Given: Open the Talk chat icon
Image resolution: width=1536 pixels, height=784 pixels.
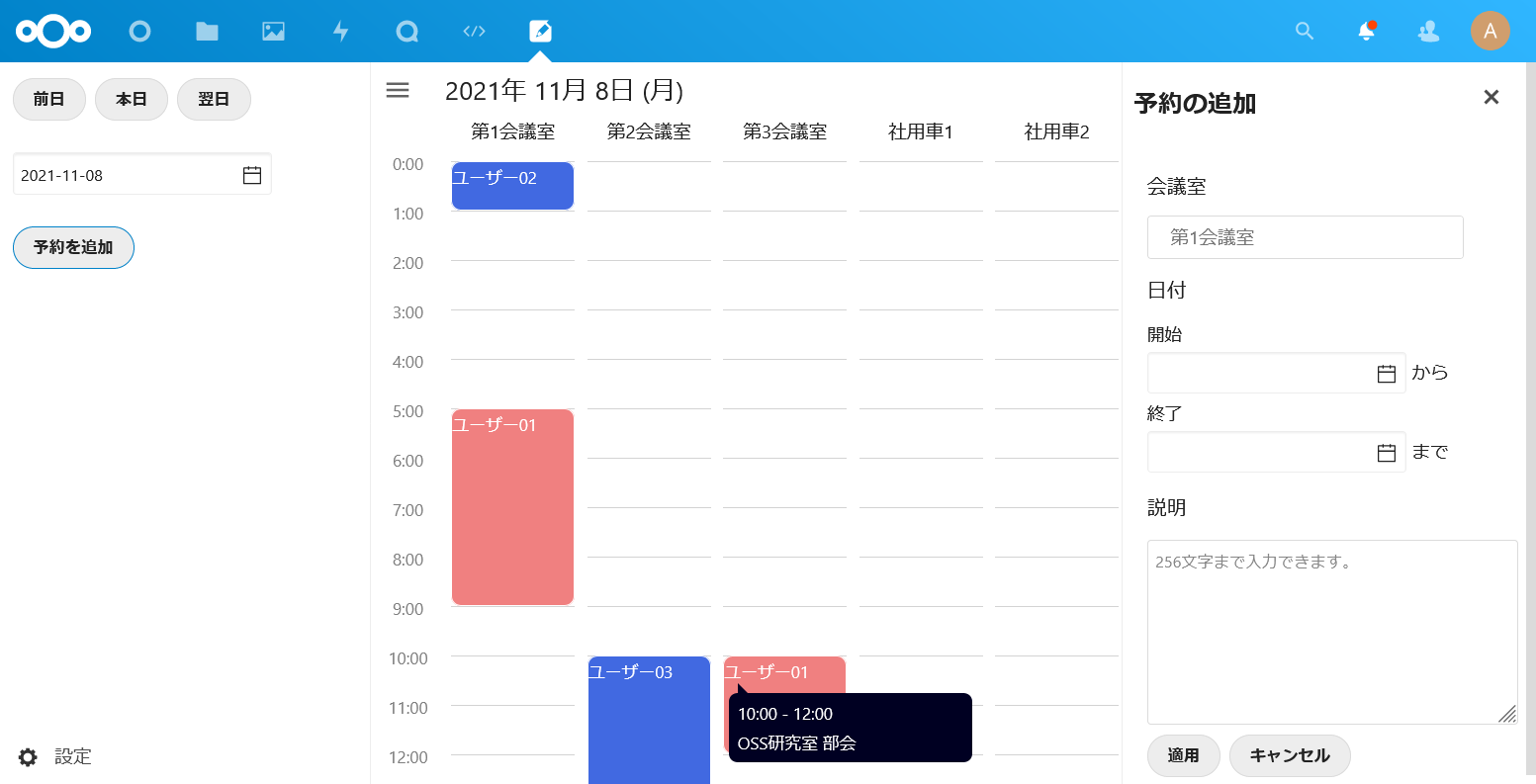Looking at the screenshot, I should [407, 32].
